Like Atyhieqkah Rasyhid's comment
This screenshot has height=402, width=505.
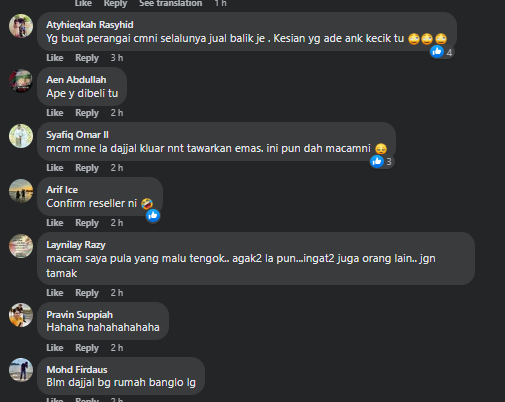[55, 58]
